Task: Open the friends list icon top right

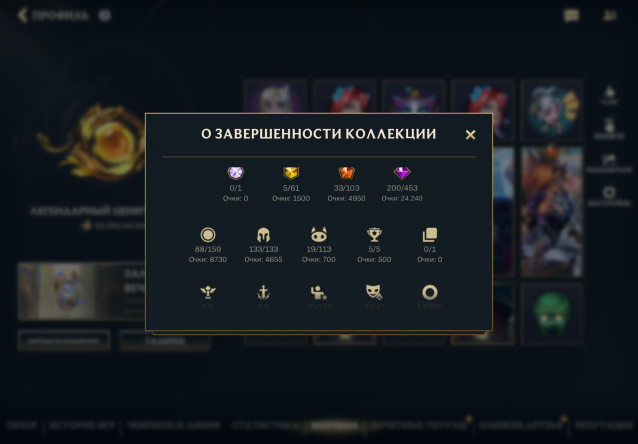Action: click(x=610, y=15)
